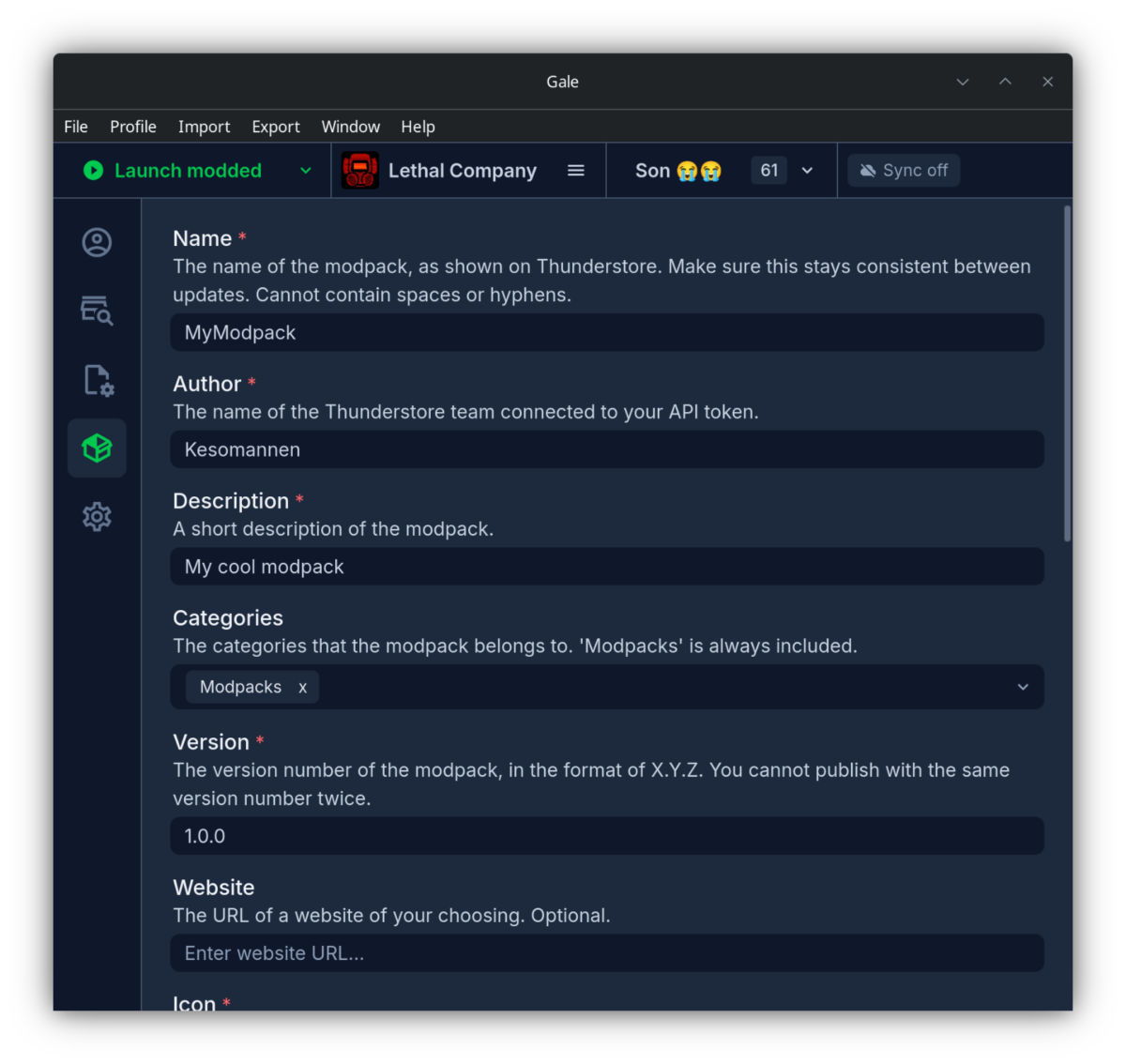Click the Version input field showing 1.0.0
Screen dimensions: 1126x1064
607,836
